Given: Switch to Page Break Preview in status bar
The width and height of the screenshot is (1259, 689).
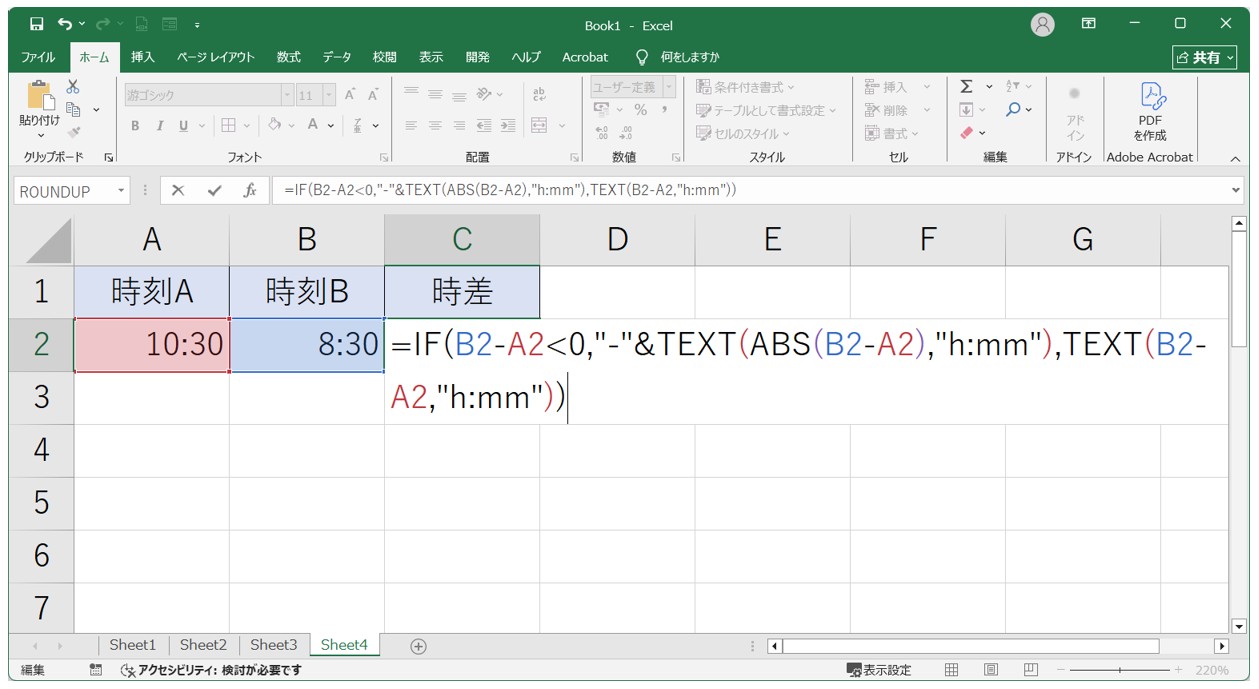Looking at the screenshot, I should point(1031,670).
